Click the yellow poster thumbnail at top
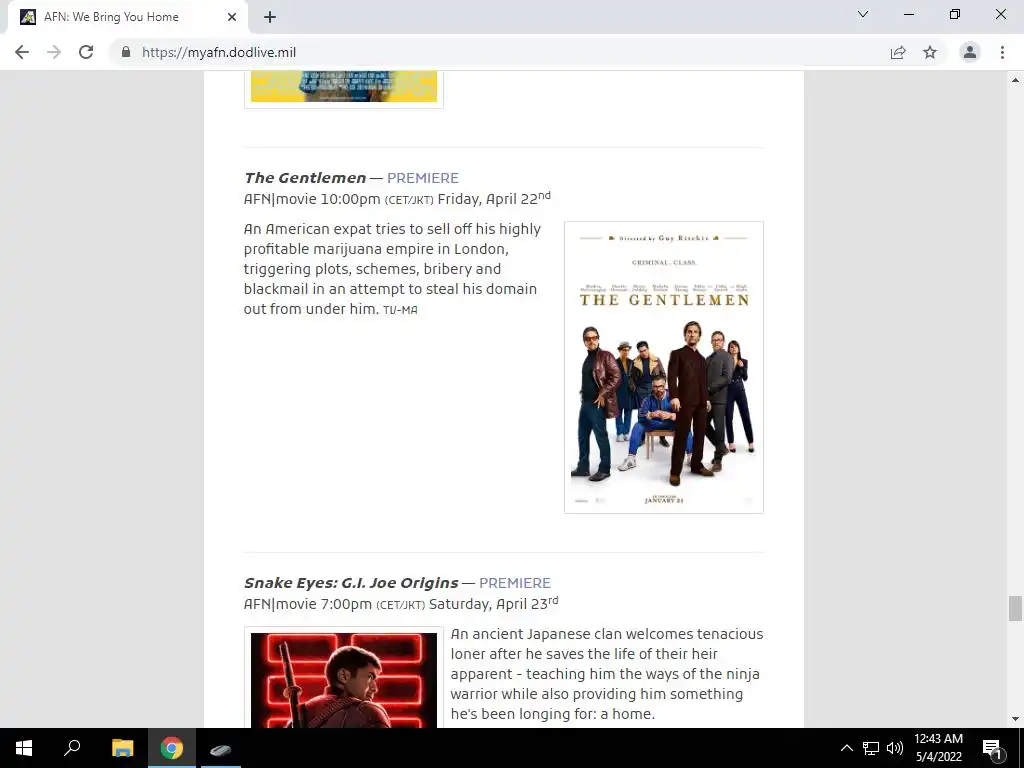The height and width of the screenshot is (768, 1024). [x=344, y=88]
